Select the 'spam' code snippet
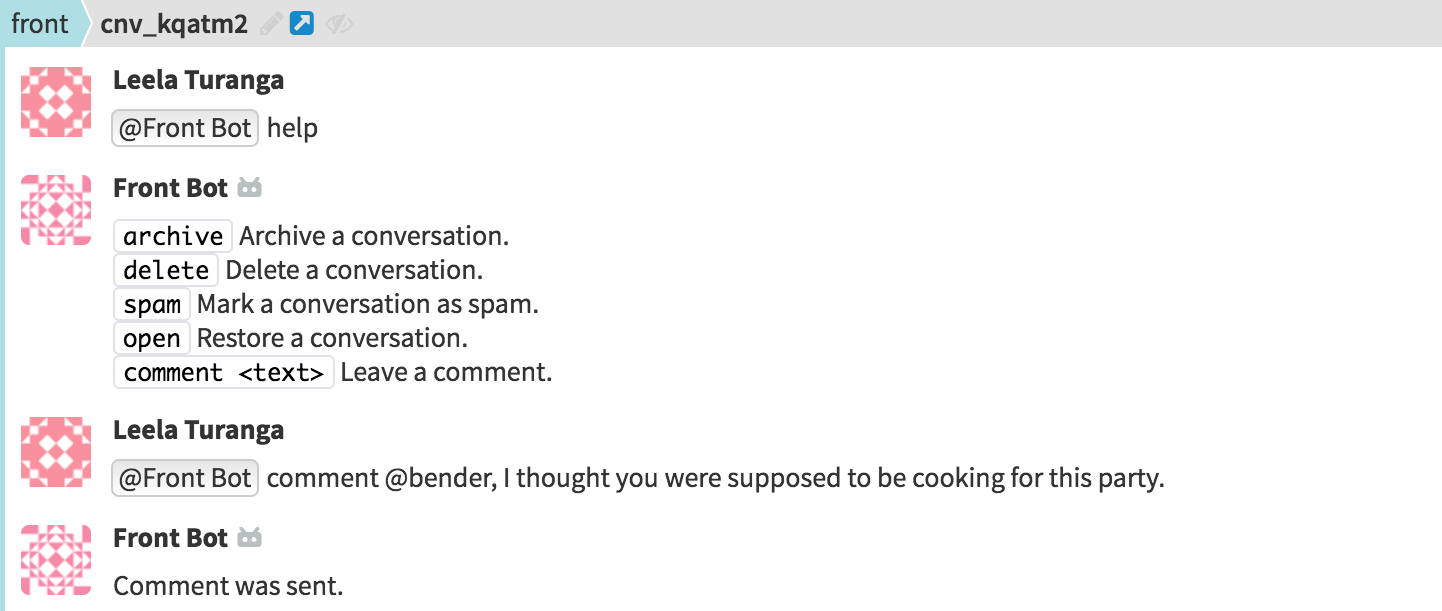The height and width of the screenshot is (611, 1442). [x=152, y=304]
